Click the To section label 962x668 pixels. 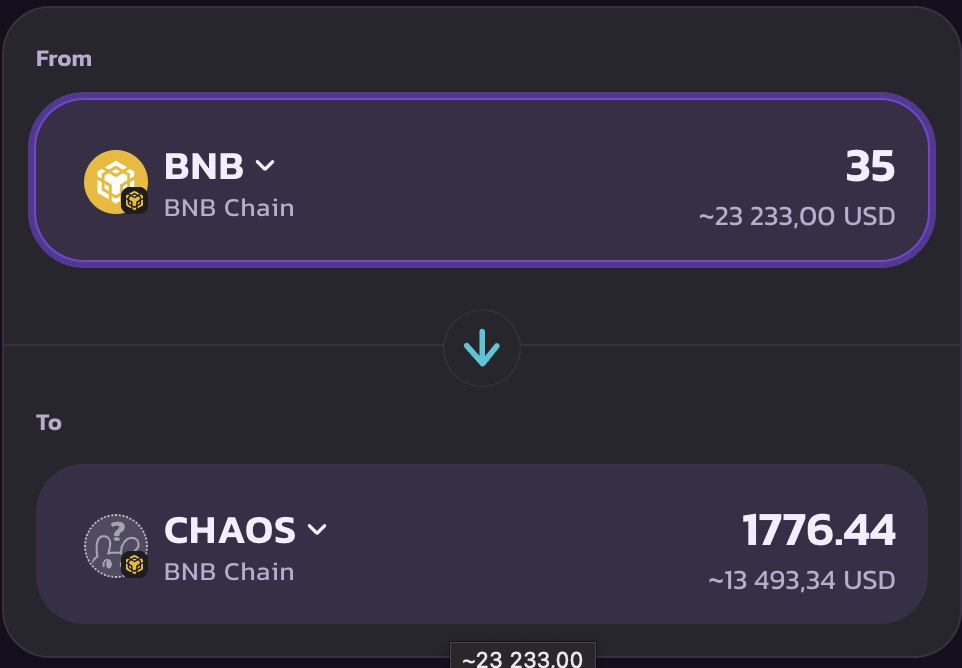coord(48,423)
